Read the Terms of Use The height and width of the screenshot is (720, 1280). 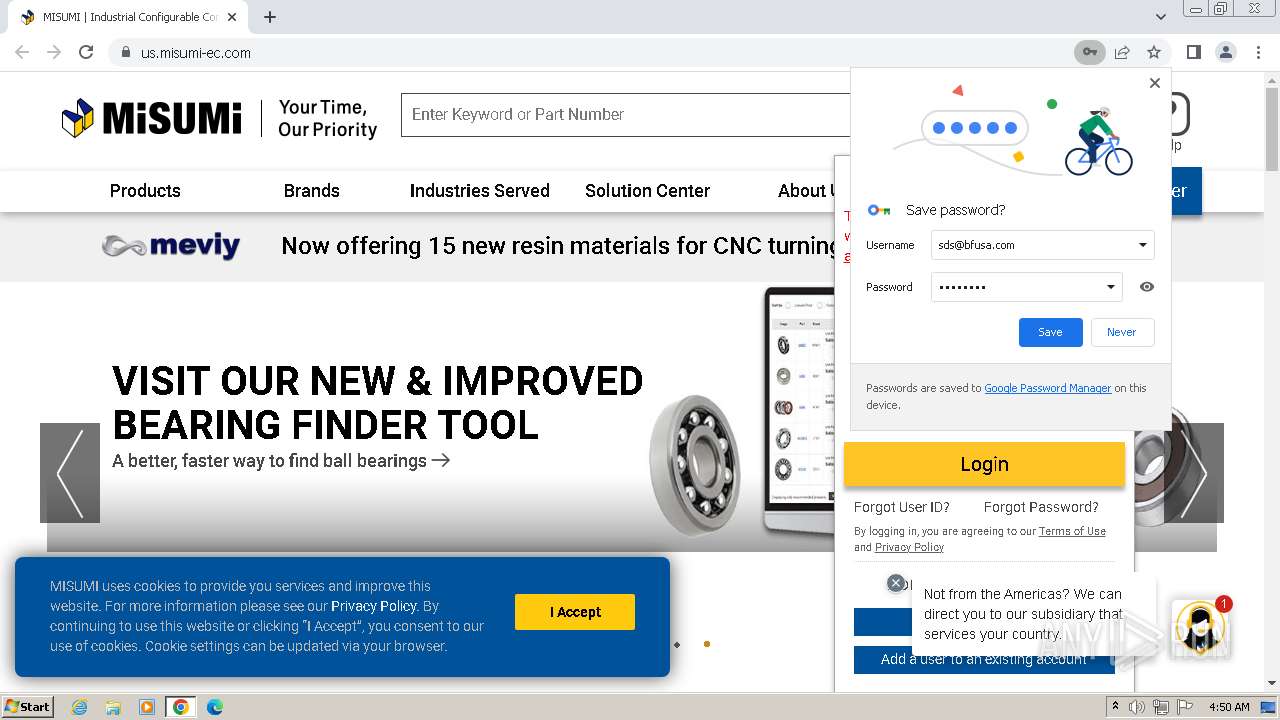(x=1072, y=532)
